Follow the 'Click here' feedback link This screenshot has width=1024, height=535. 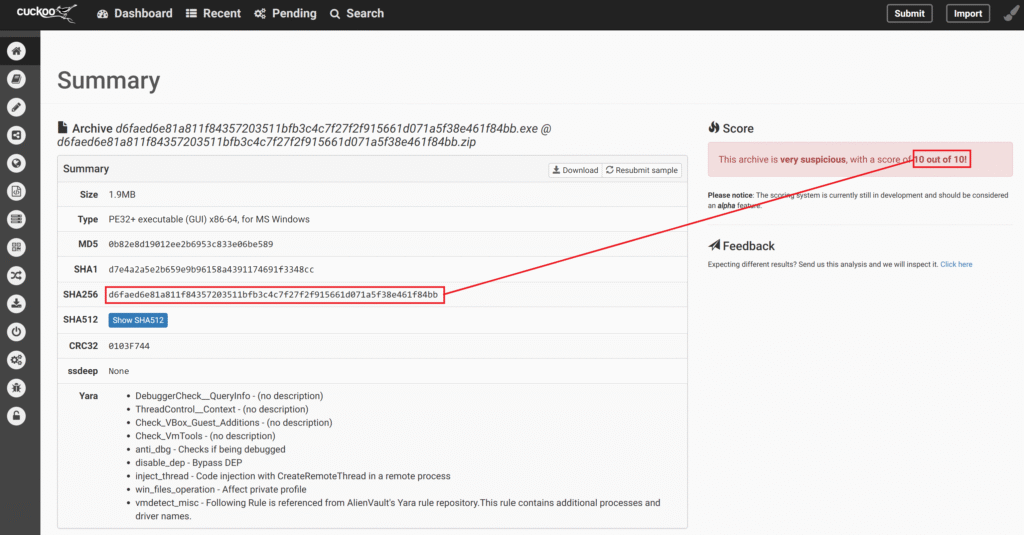click(x=956, y=265)
